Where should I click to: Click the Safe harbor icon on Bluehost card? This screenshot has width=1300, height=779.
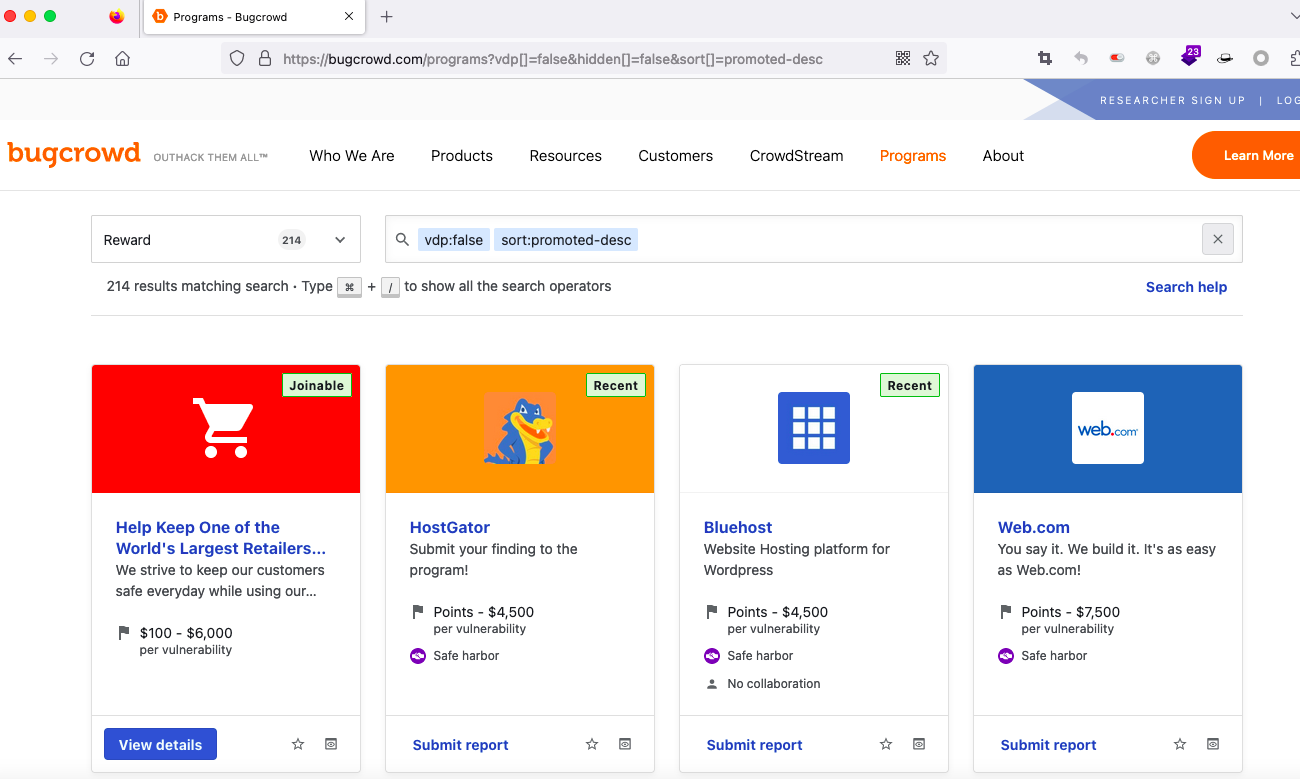pos(712,656)
